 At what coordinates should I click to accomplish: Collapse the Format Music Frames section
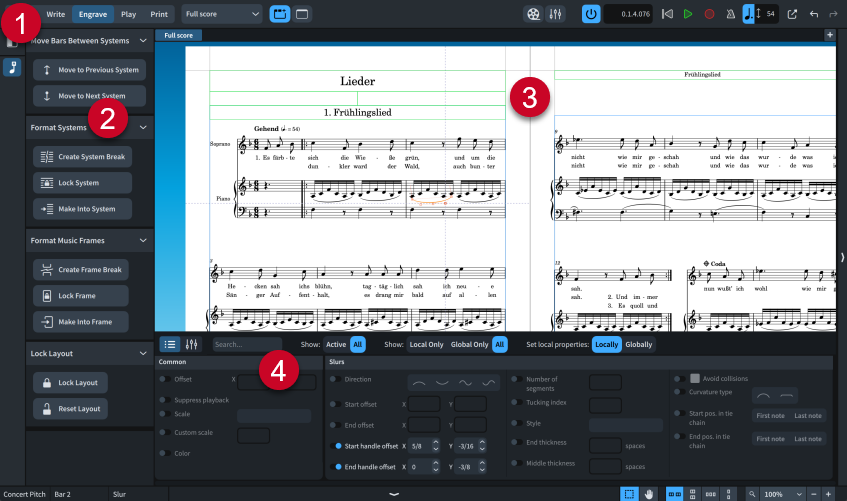pyautogui.click(x=143, y=240)
